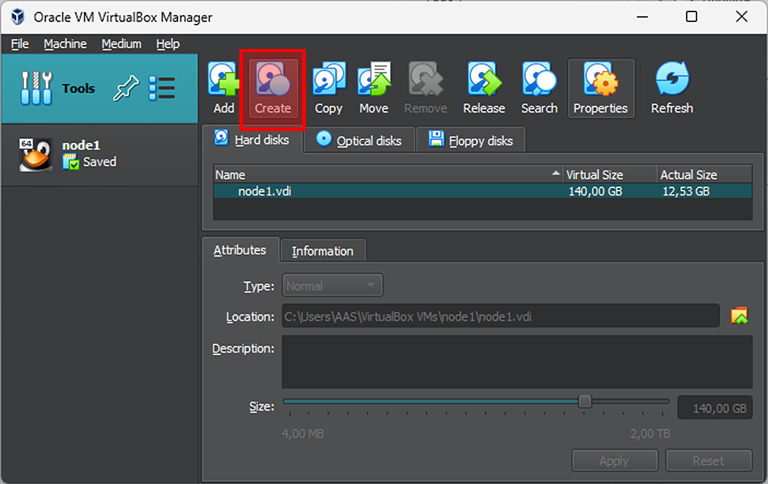Viewport: 768px width, 484px height.
Task: Click the Reset button
Action: tap(708, 460)
